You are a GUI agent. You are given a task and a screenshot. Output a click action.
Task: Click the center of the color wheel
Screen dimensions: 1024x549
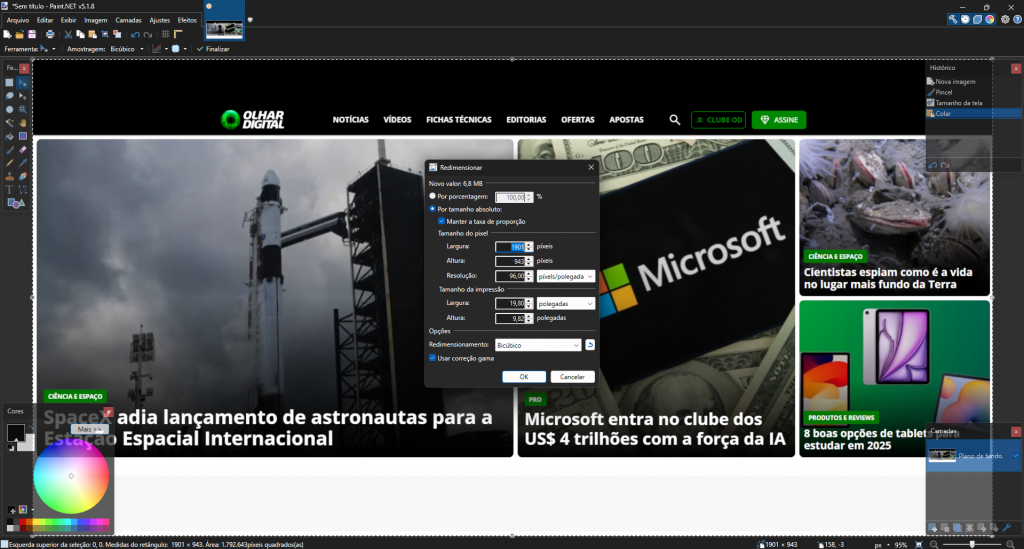click(x=71, y=476)
